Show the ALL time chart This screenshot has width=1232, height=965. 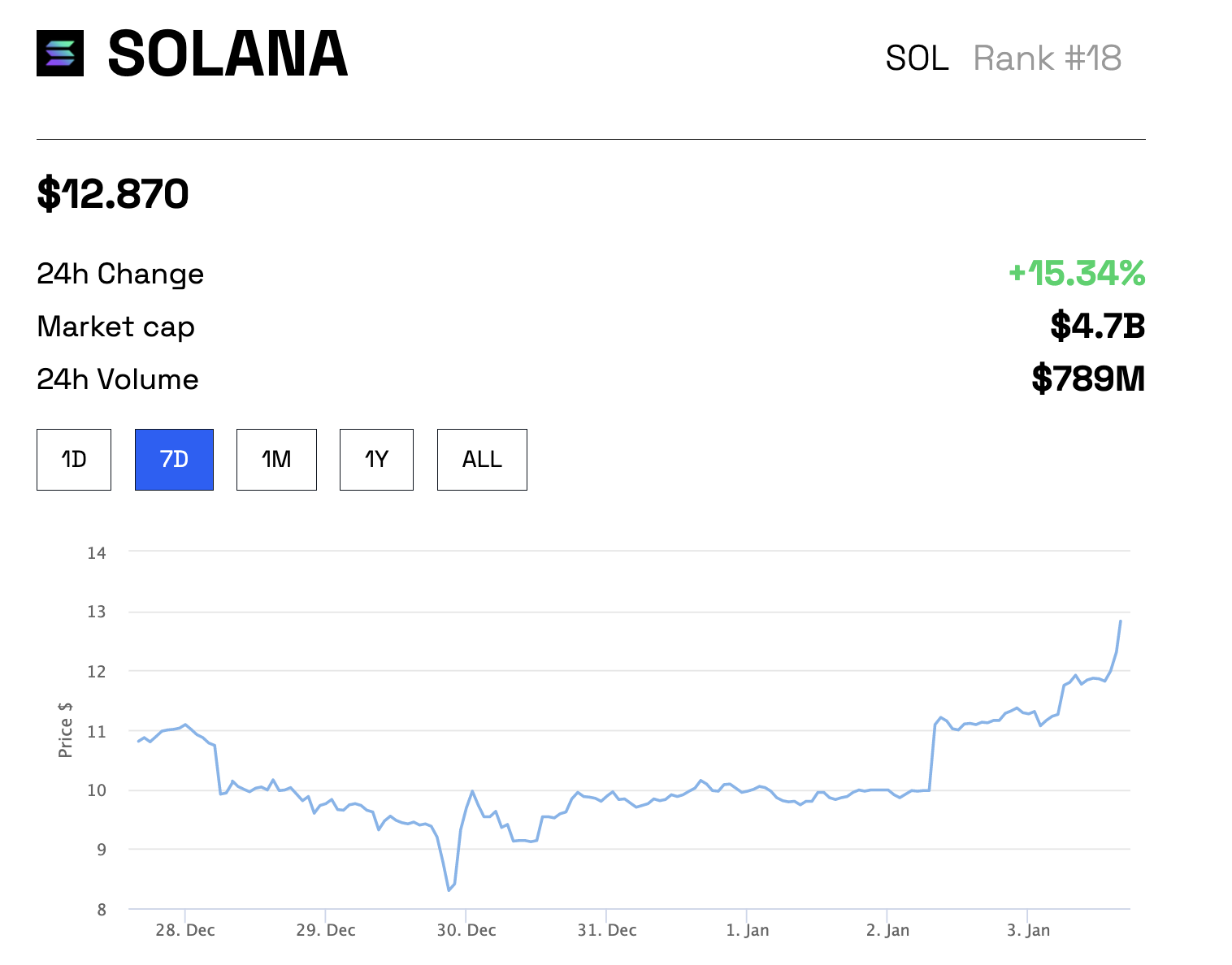tap(482, 460)
